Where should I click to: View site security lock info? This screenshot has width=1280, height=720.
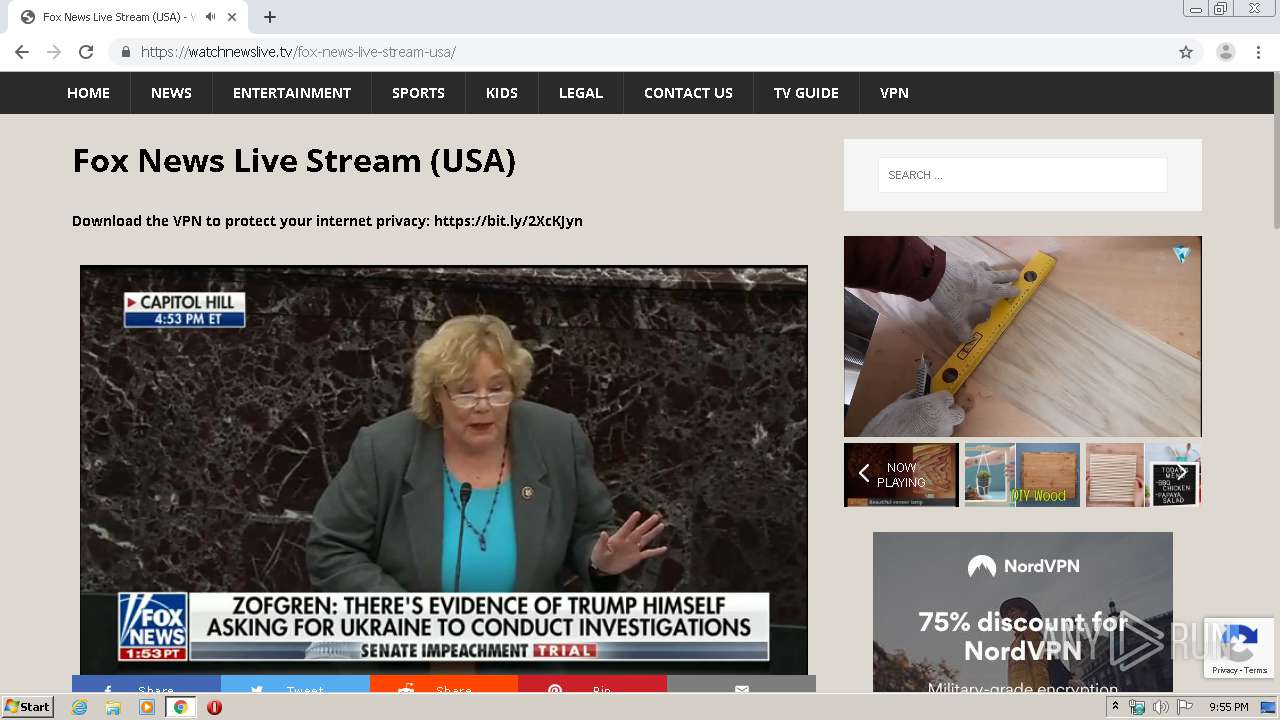125,52
